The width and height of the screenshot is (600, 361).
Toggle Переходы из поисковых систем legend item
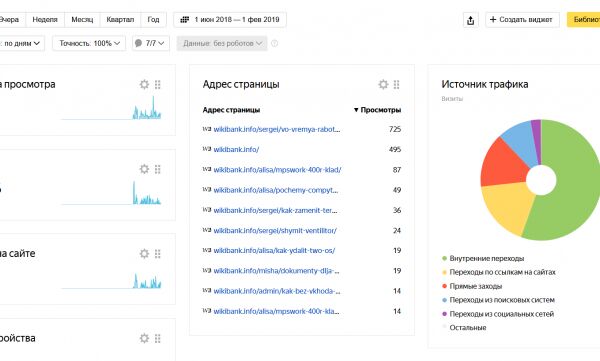498,300
